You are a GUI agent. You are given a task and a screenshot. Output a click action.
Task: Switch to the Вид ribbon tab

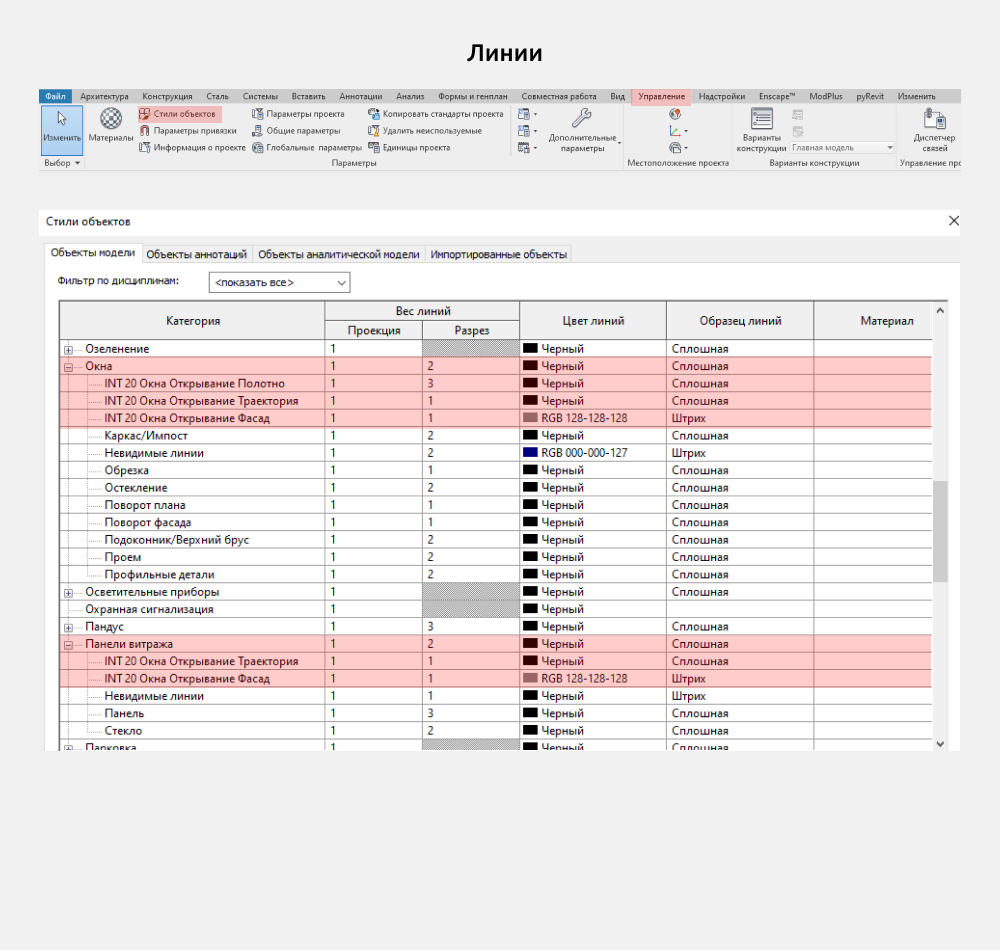coord(617,96)
